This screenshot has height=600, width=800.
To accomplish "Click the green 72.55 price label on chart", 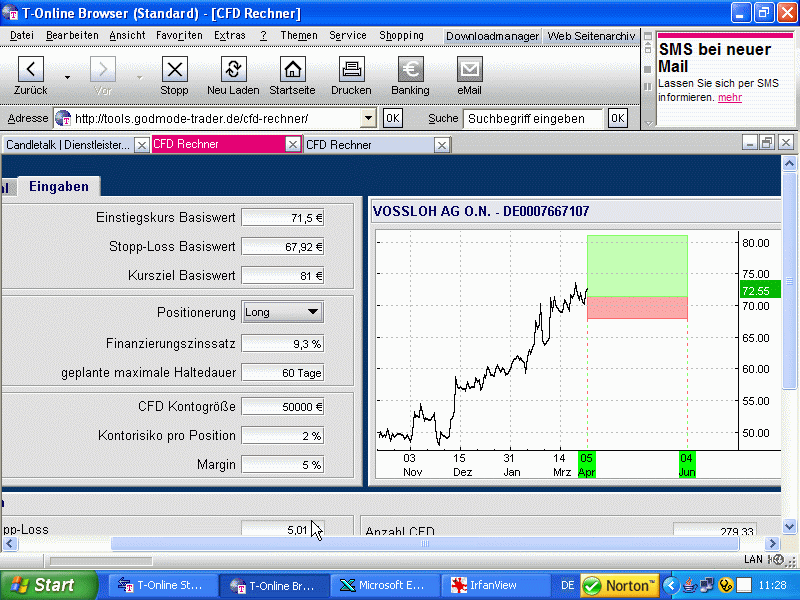I will click(760, 290).
